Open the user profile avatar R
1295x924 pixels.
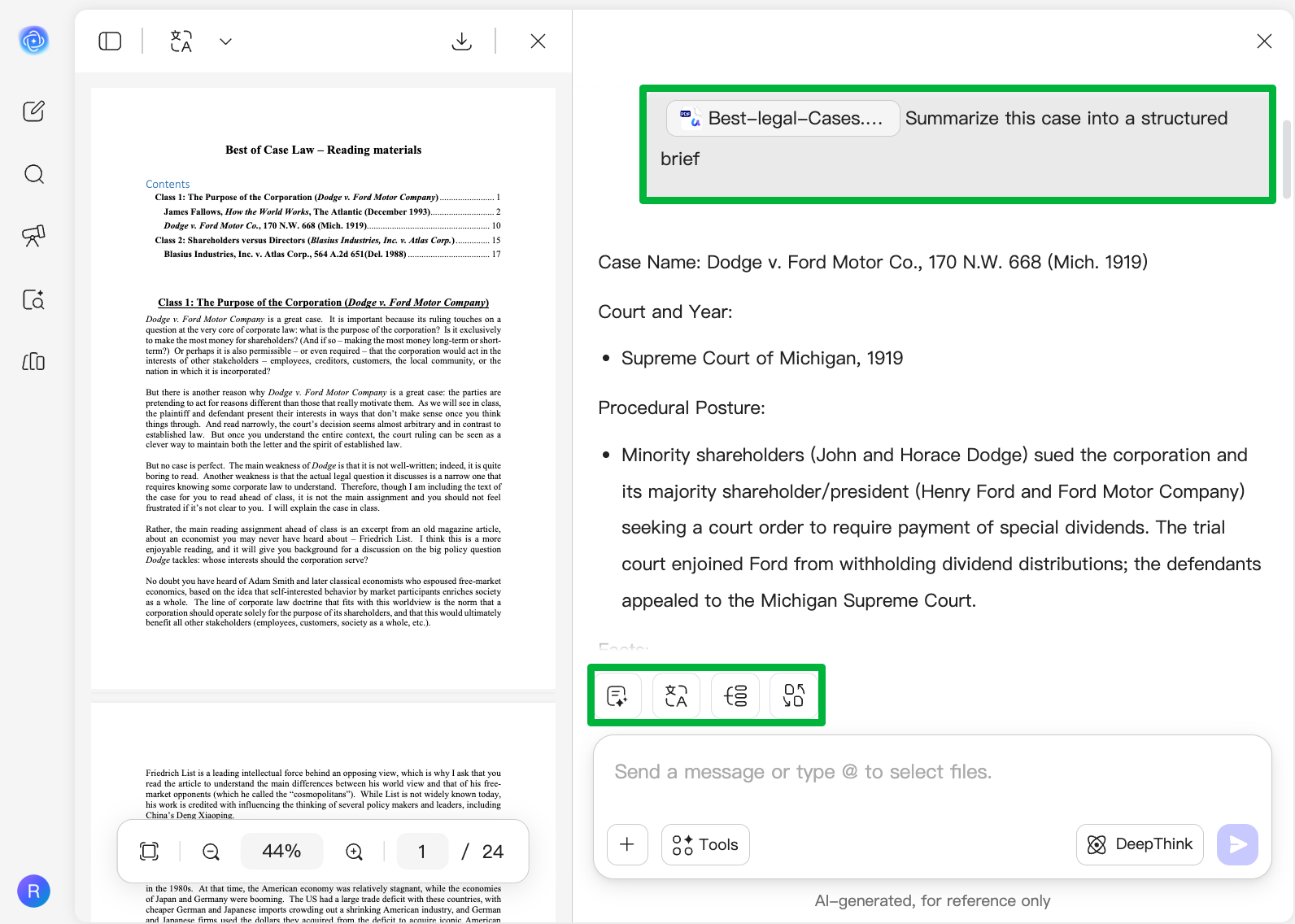(33, 891)
